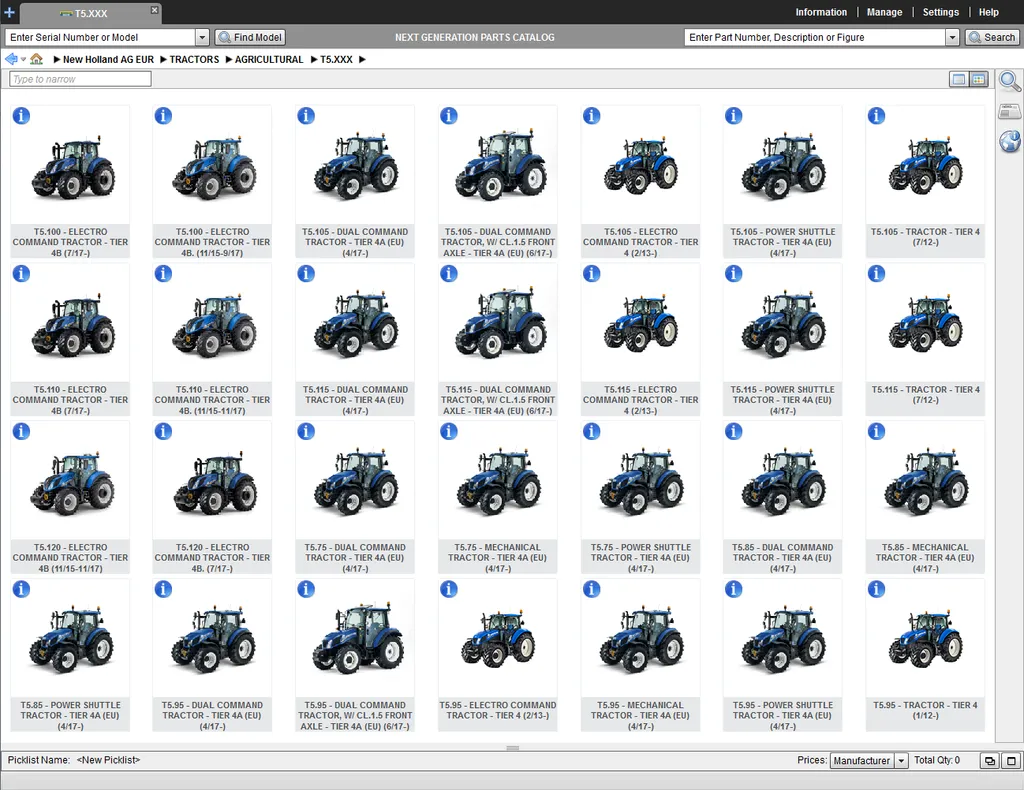Expand the Serial Number or Model dropdown

[x=202, y=38]
